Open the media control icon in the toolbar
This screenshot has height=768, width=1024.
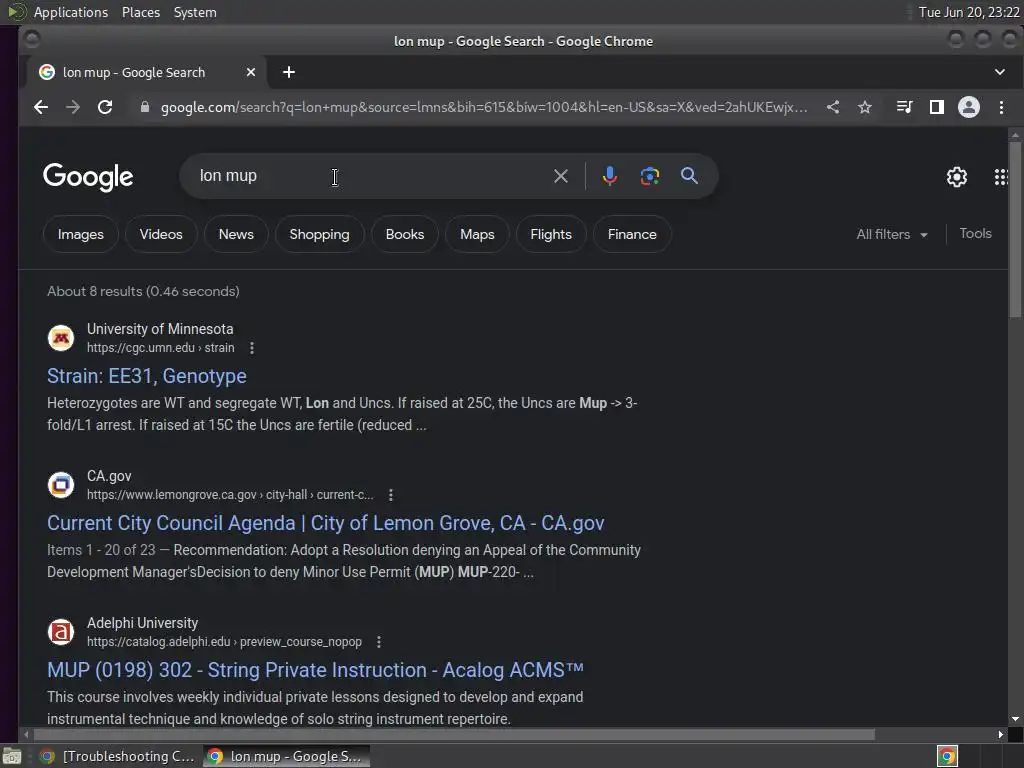pos(904,107)
